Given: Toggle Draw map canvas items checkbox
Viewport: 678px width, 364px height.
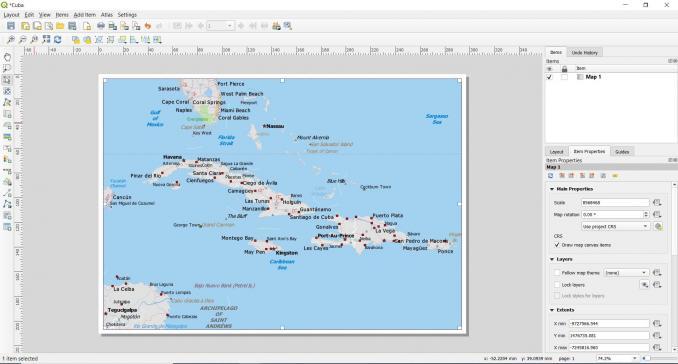Looking at the screenshot, I should coord(557,245).
